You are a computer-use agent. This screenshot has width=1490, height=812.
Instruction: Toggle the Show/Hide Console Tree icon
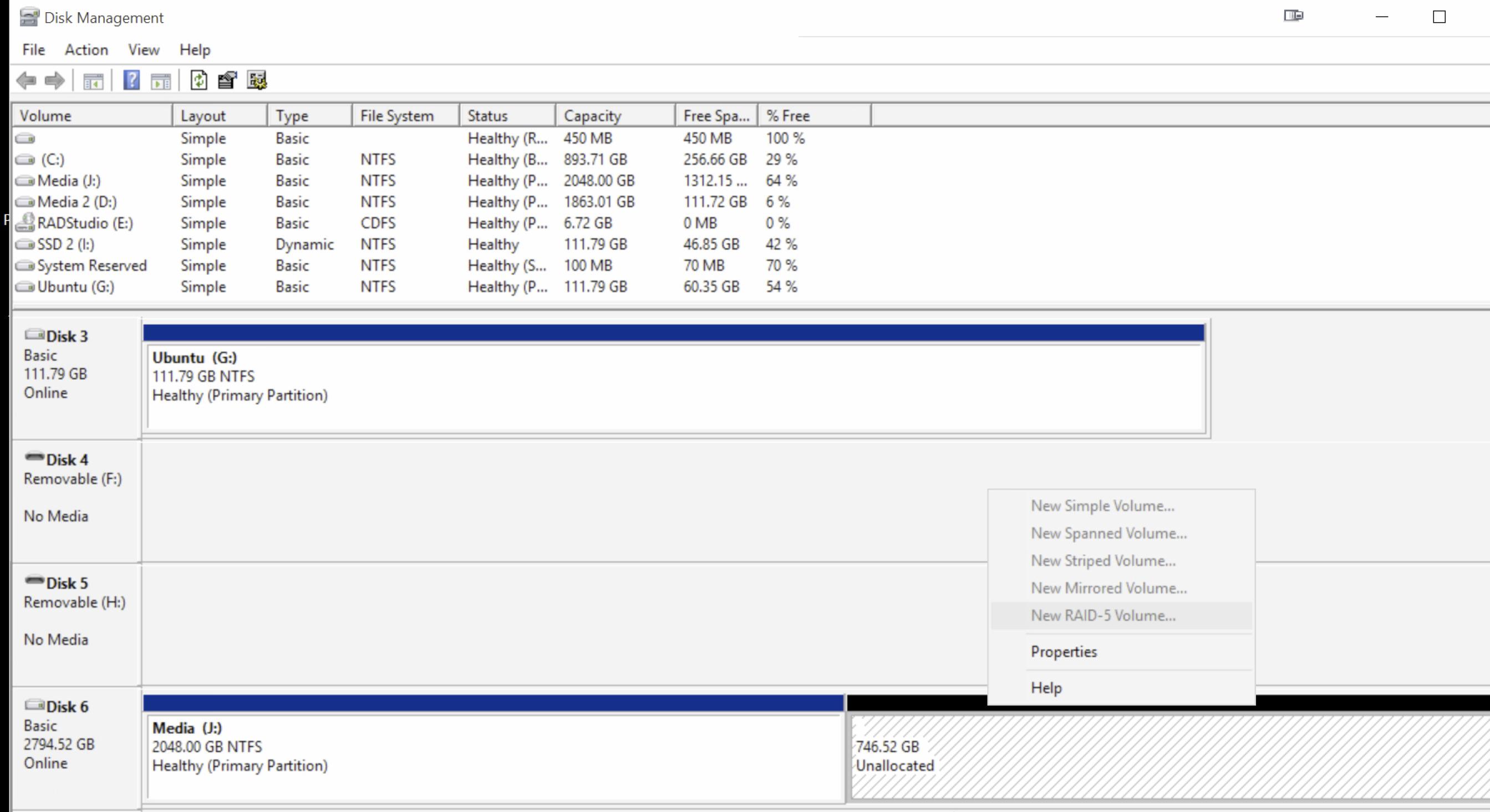[93, 81]
